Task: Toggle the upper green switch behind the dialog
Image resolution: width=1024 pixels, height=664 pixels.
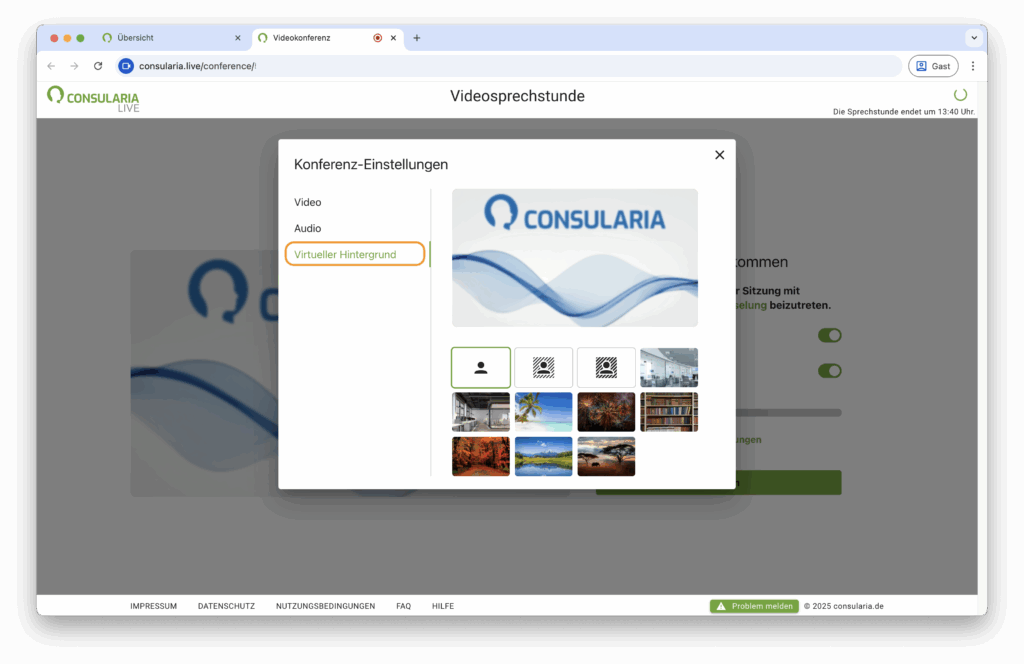Action: 829,335
